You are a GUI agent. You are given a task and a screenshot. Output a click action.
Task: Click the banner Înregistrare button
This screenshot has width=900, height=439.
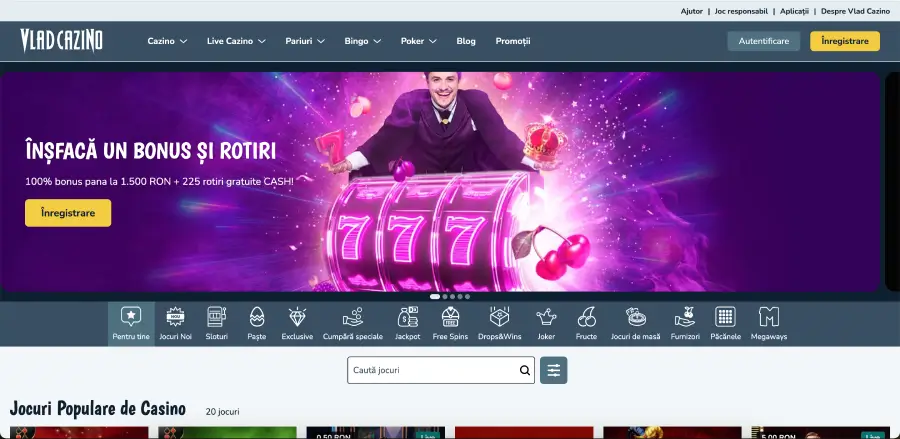(68, 213)
